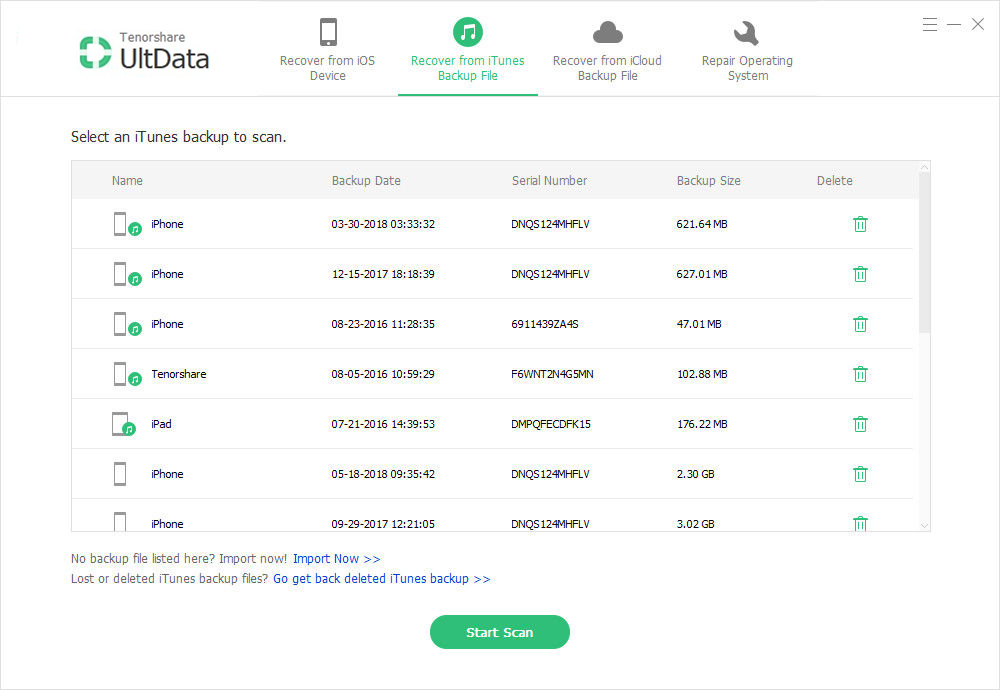Click device icon of 09-29-2017 iPhone backup

[x=120, y=521]
